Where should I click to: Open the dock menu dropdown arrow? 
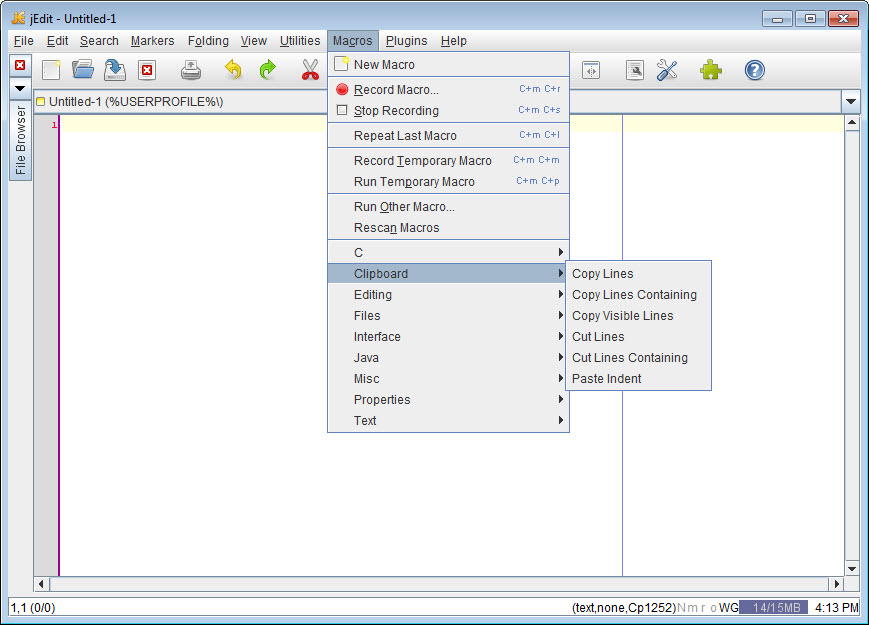tap(20, 88)
